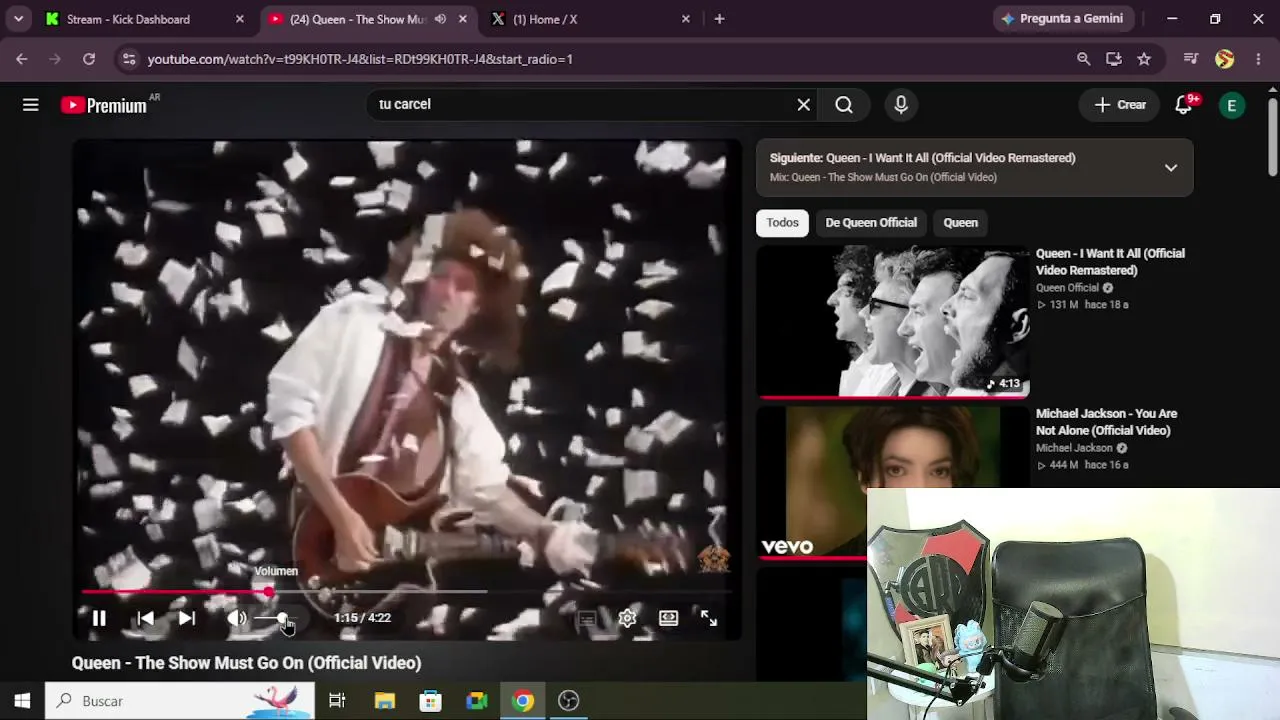Open the account avatar 'E' menu
1280x720 pixels.
tap(1232, 105)
